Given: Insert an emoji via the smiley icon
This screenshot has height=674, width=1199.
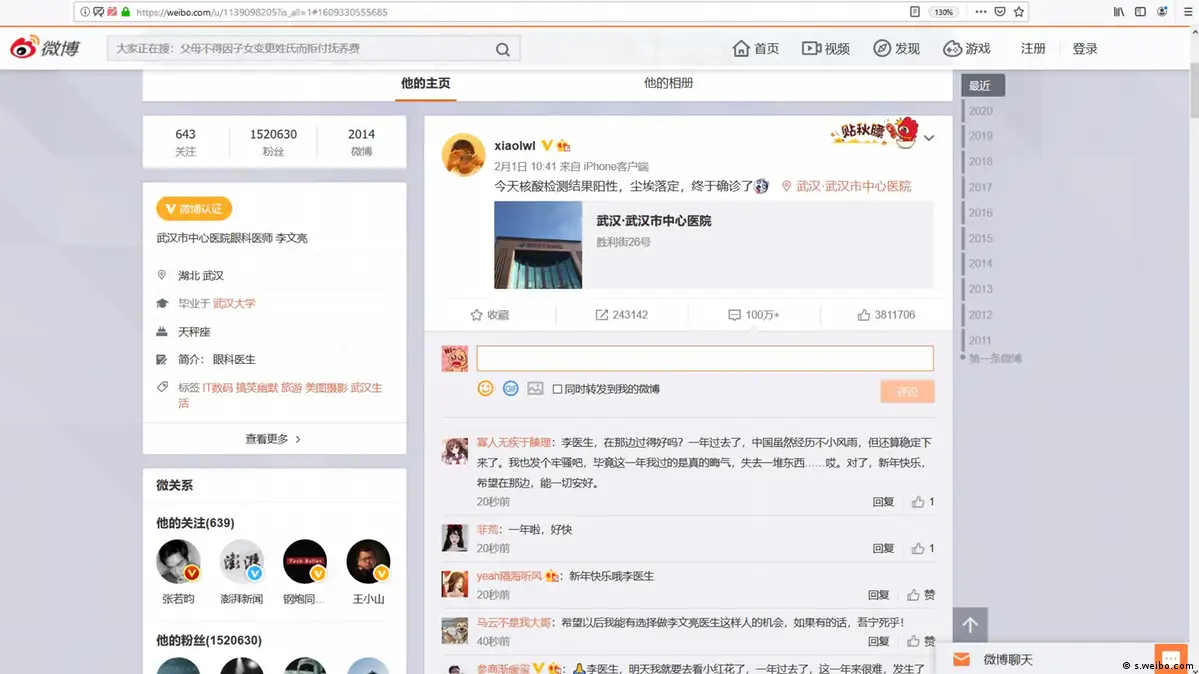Looking at the screenshot, I should tap(485, 388).
